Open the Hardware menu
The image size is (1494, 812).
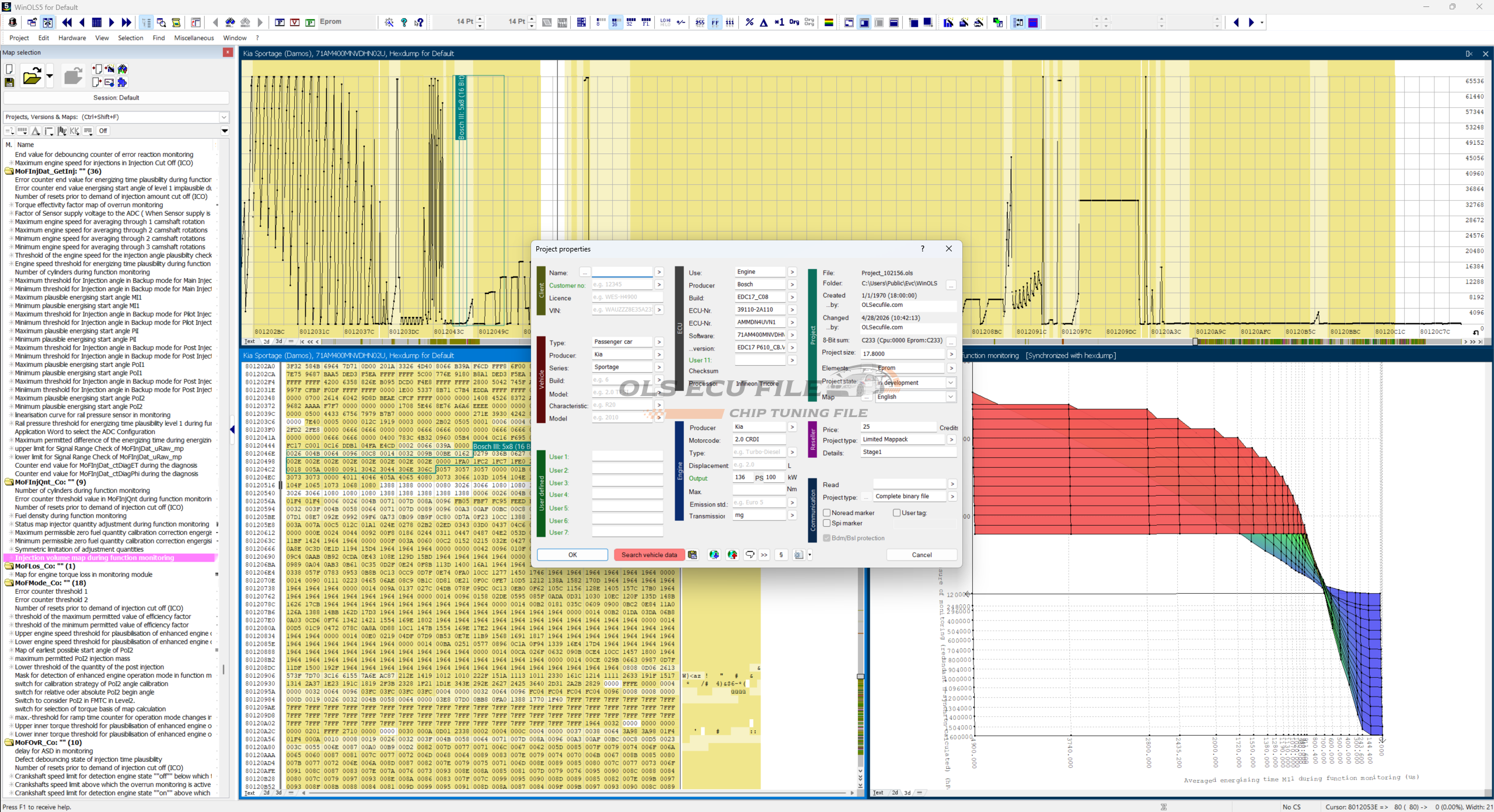[72, 38]
